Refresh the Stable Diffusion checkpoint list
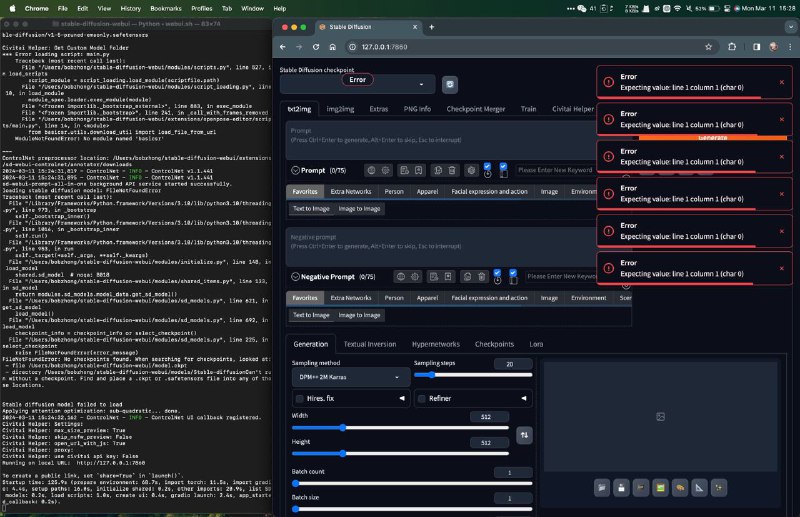 pyautogui.click(x=450, y=84)
